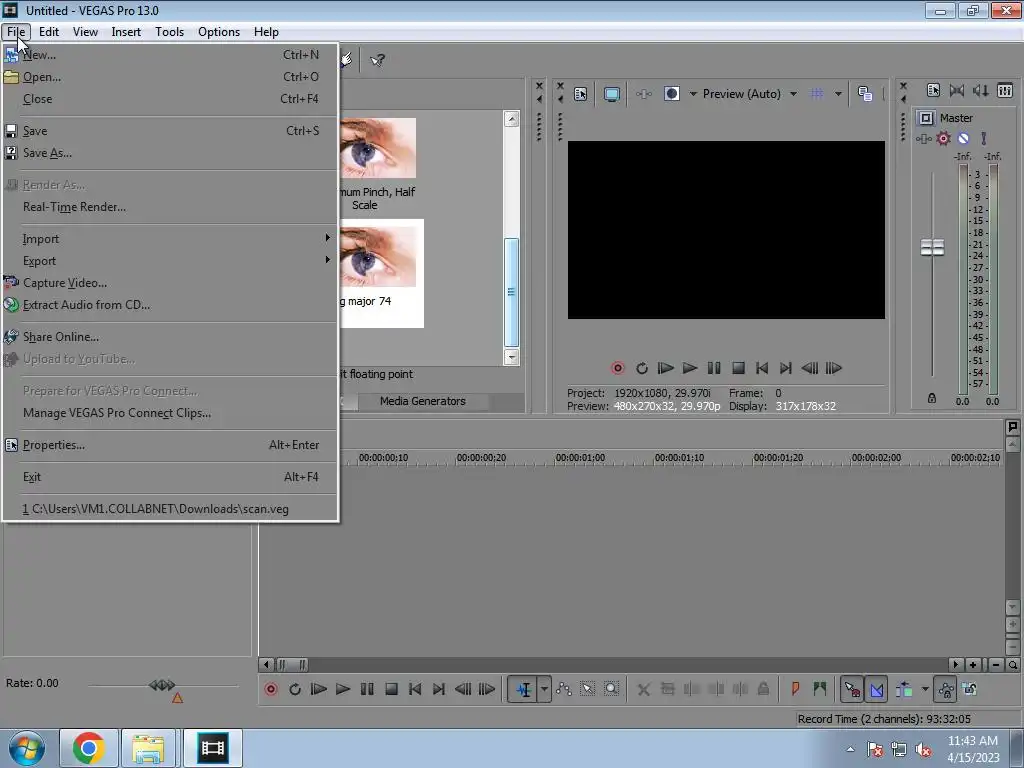Toggle Lock Envelopes to Events
This screenshot has width=1024, height=768.
pyautogui.click(x=946, y=689)
